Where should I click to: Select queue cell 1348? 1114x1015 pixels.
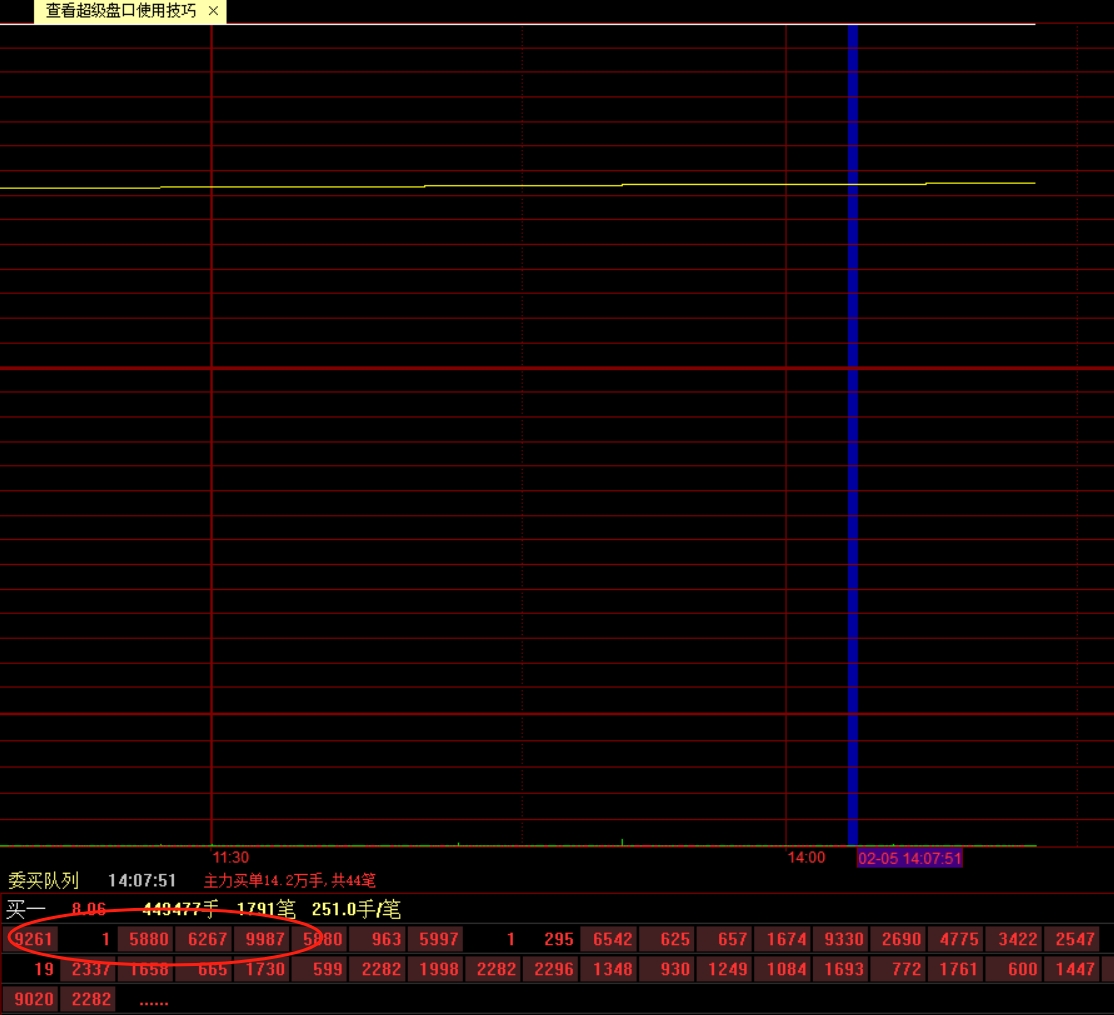click(610, 969)
